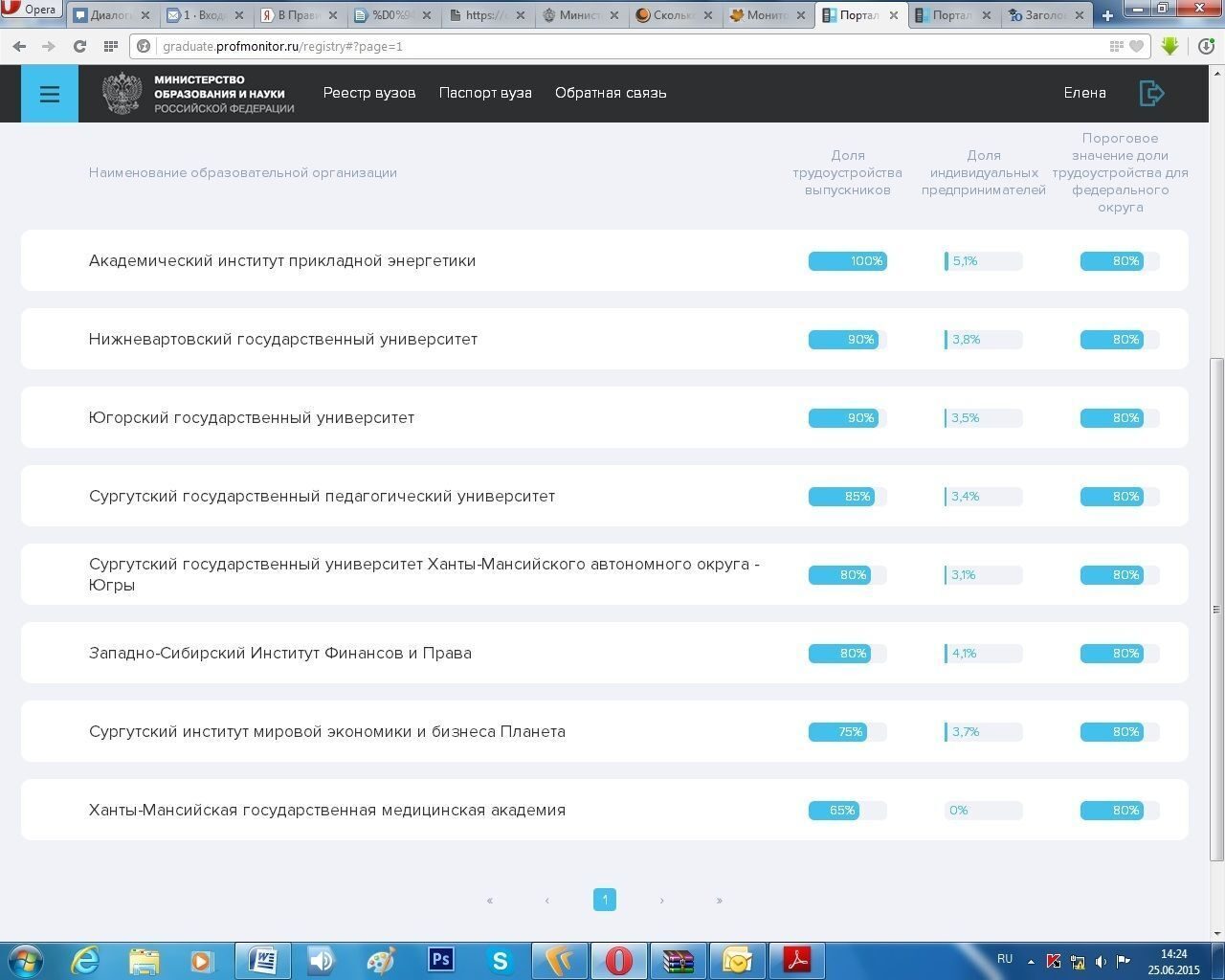The height and width of the screenshot is (980, 1225).
Task: Open a new browser tab with plus button
Action: (x=1107, y=15)
